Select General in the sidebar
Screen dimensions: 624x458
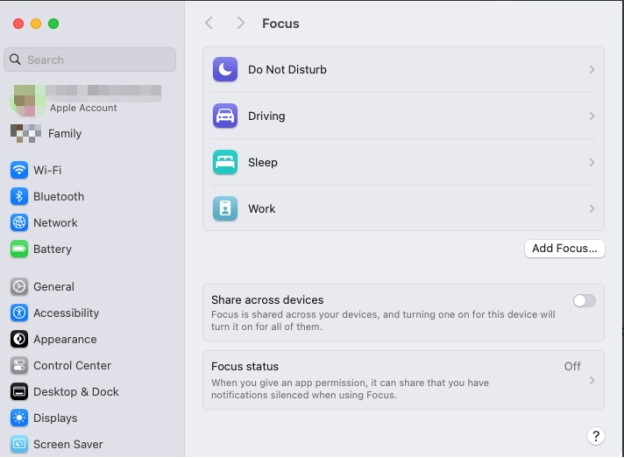tap(53, 287)
